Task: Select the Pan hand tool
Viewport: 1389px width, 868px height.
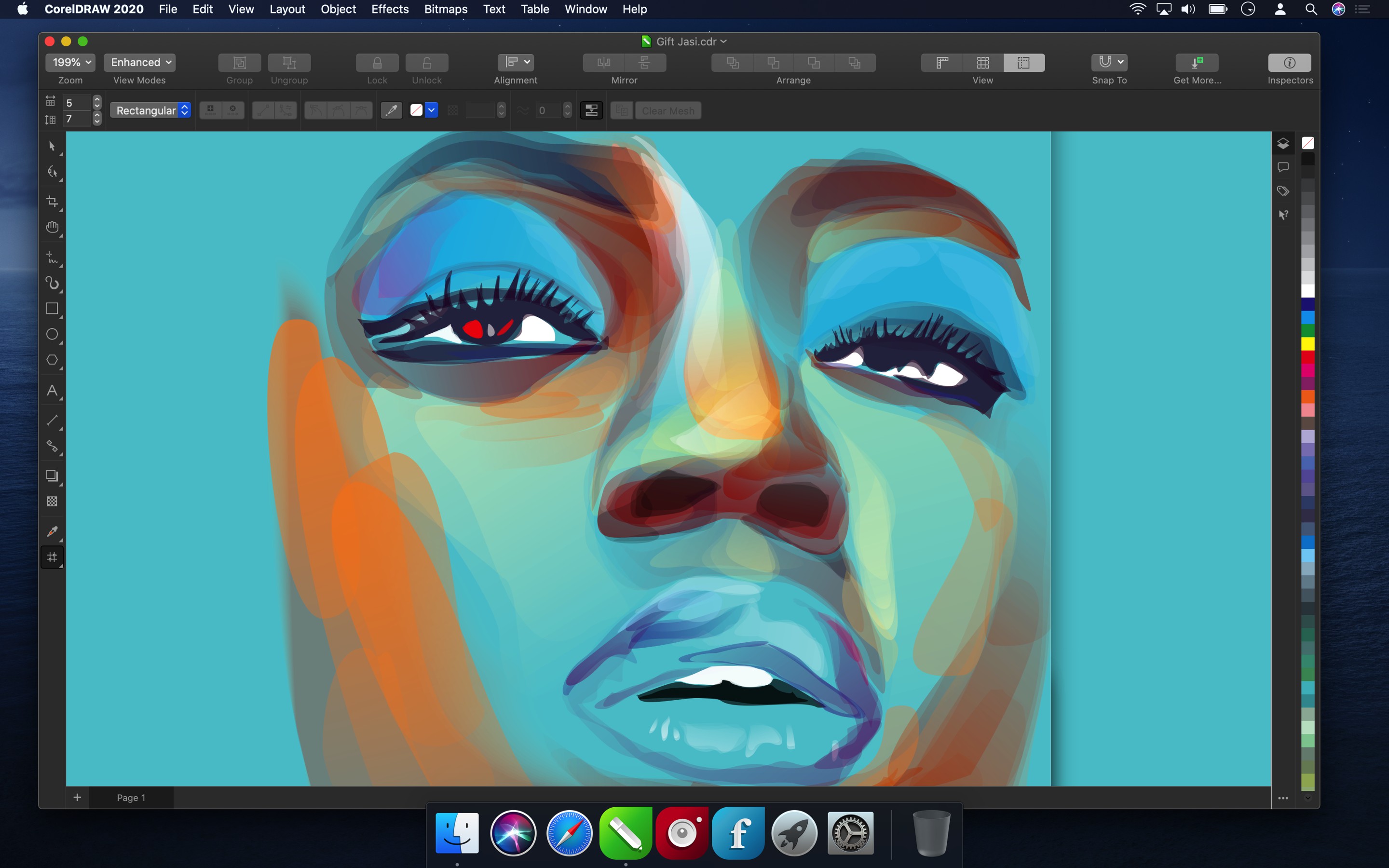Action: [x=52, y=227]
